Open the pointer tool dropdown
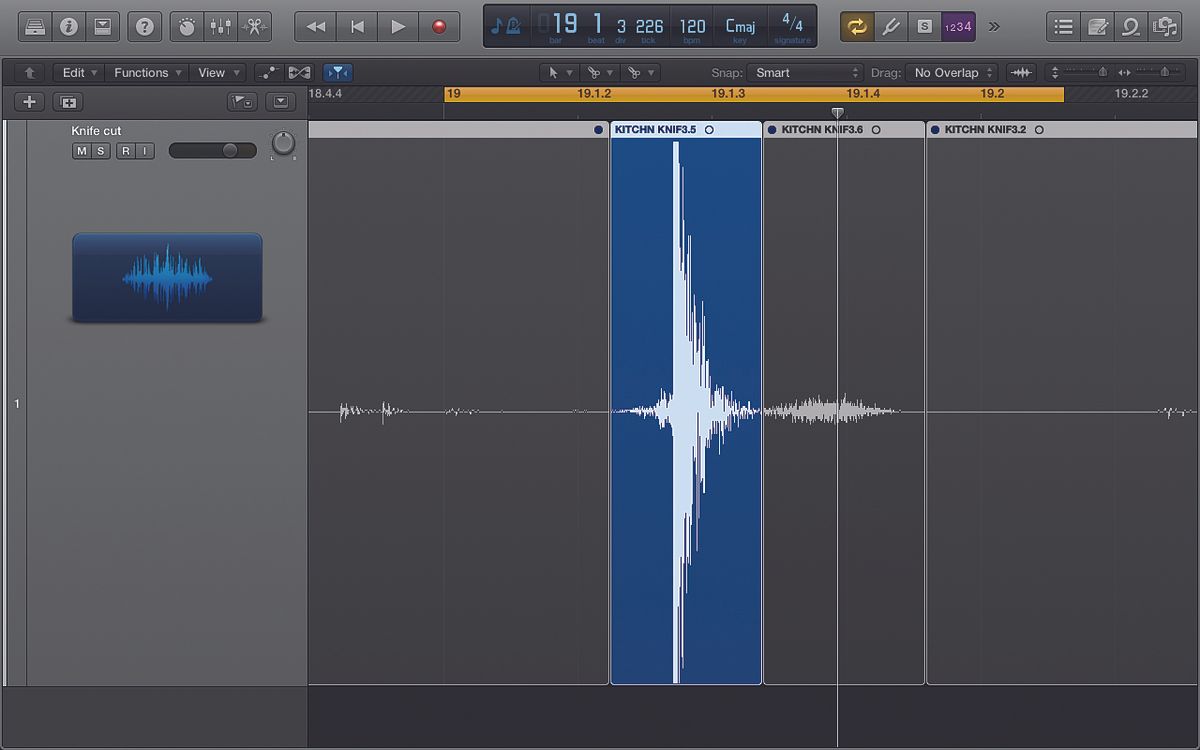 point(558,72)
